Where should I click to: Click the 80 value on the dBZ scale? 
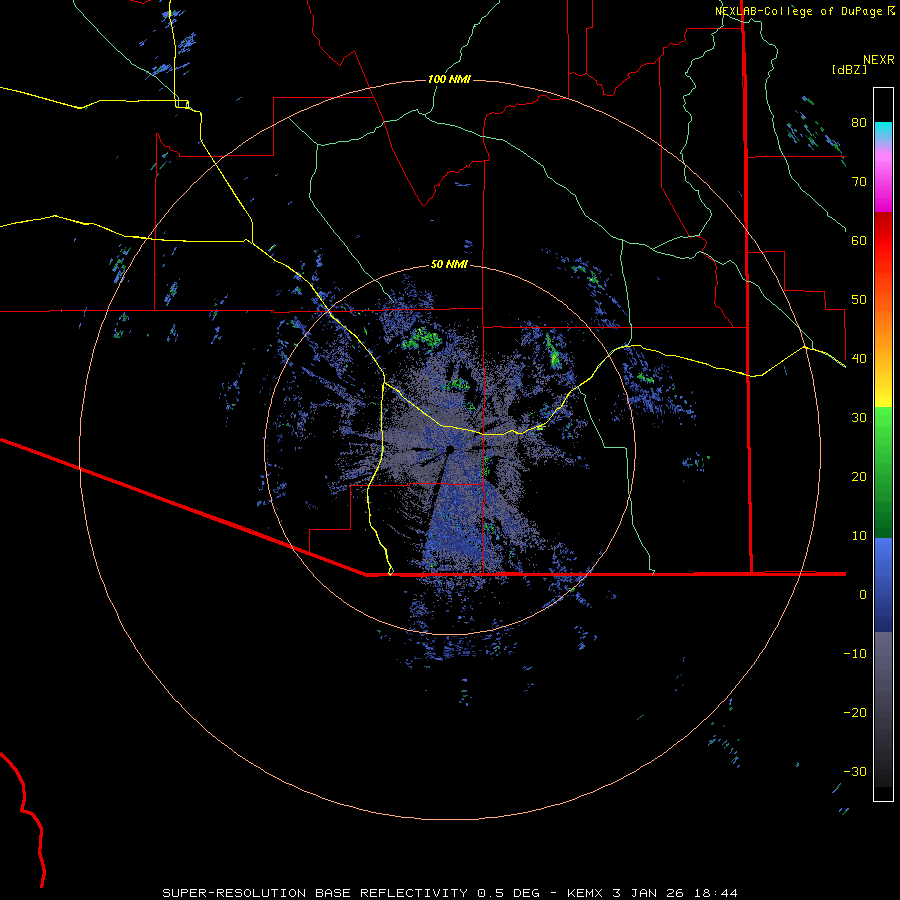pyautogui.click(x=859, y=123)
